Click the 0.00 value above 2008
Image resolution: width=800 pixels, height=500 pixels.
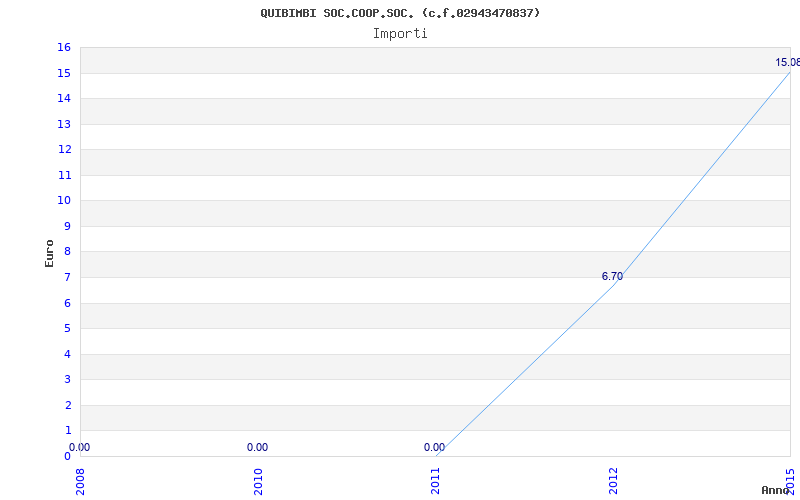pyautogui.click(x=80, y=447)
